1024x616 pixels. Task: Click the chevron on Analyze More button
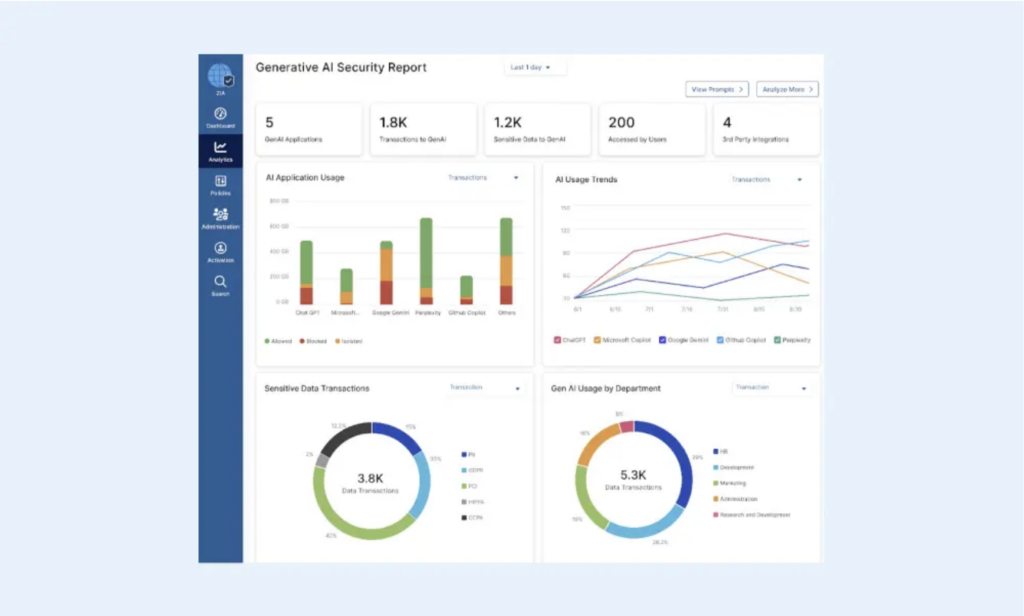click(812, 89)
